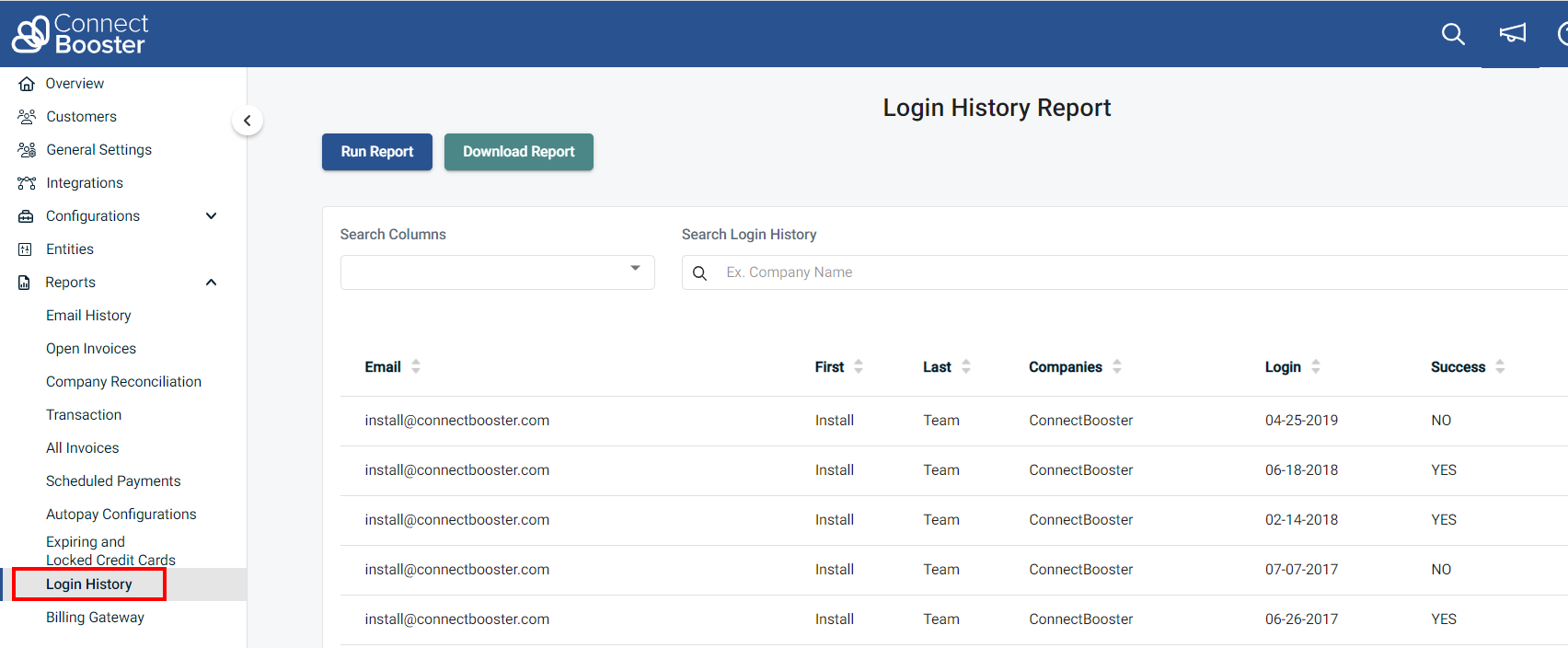Image resolution: width=1568 pixels, height=648 pixels.
Task: Click the search magnifier icon in header
Action: [1453, 34]
